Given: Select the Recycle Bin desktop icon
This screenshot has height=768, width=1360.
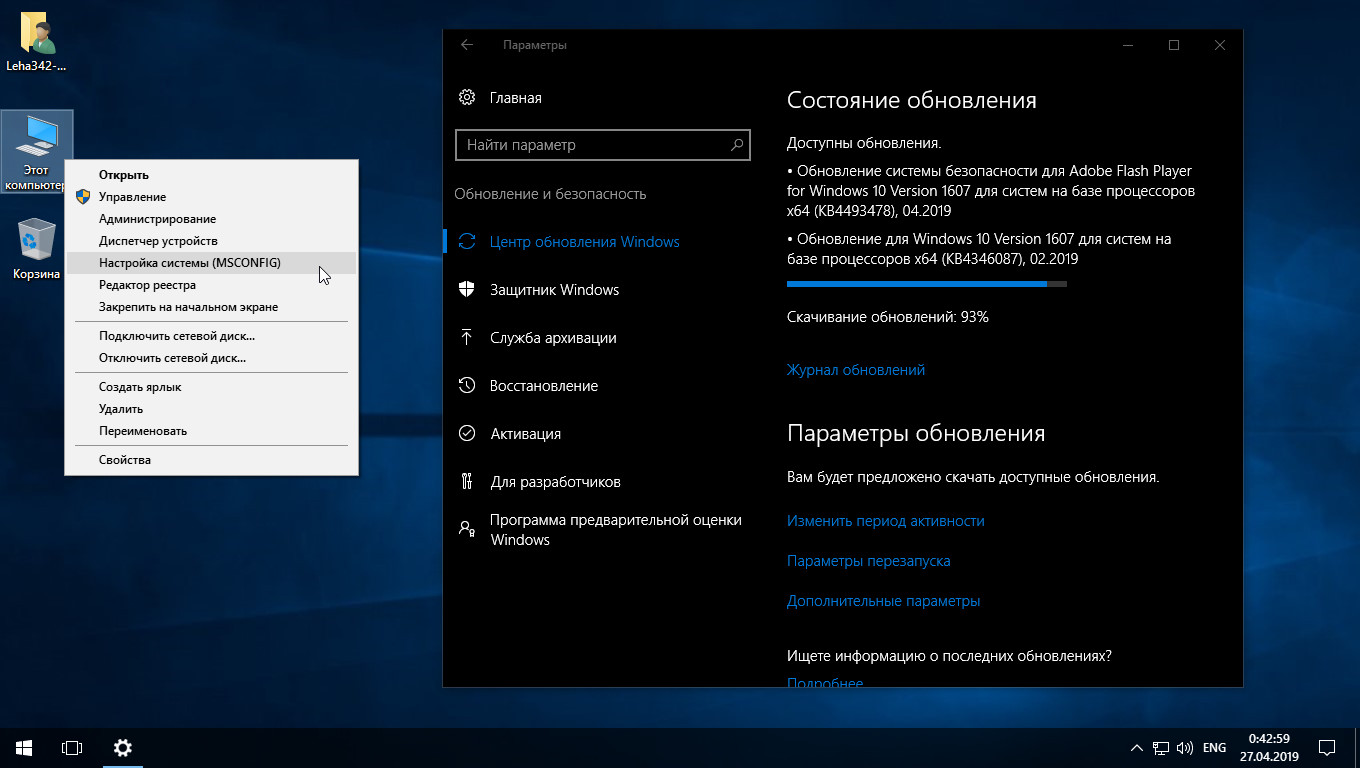Looking at the screenshot, I should tap(37, 250).
